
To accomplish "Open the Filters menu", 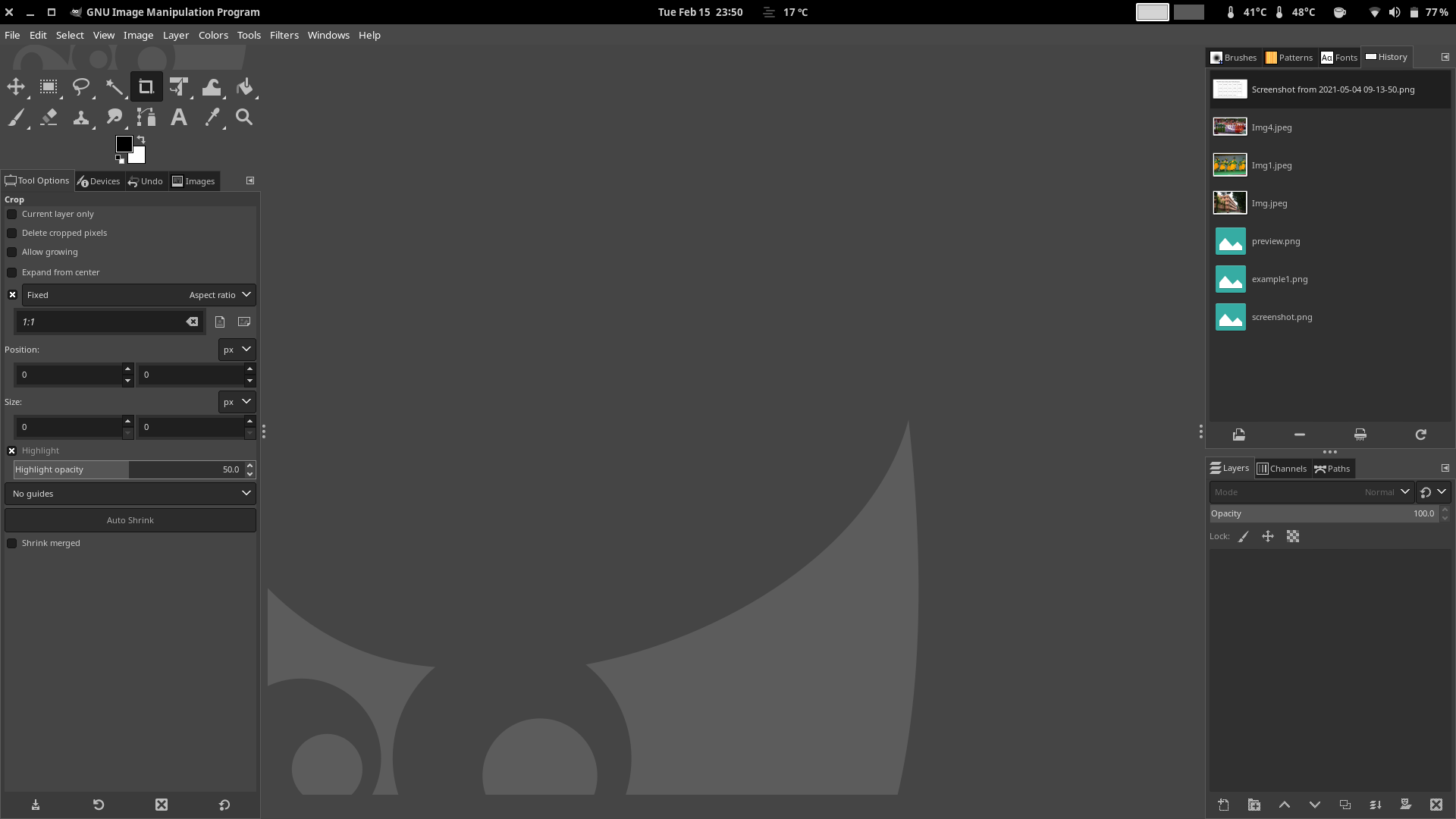I will 284,36.
